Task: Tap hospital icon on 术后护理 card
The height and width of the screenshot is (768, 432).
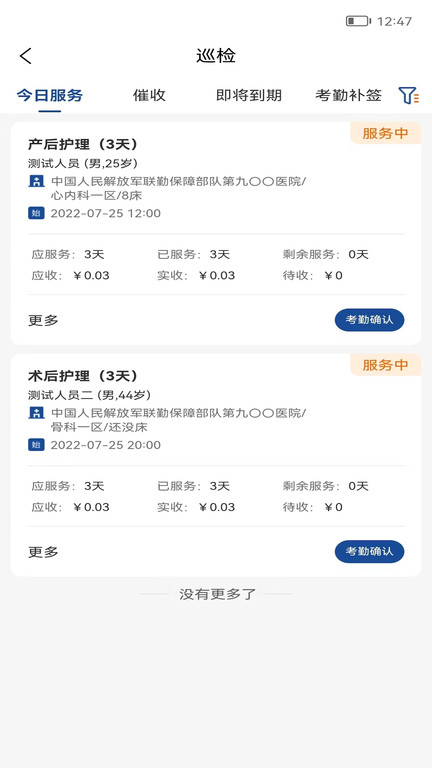Action: coord(36,413)
